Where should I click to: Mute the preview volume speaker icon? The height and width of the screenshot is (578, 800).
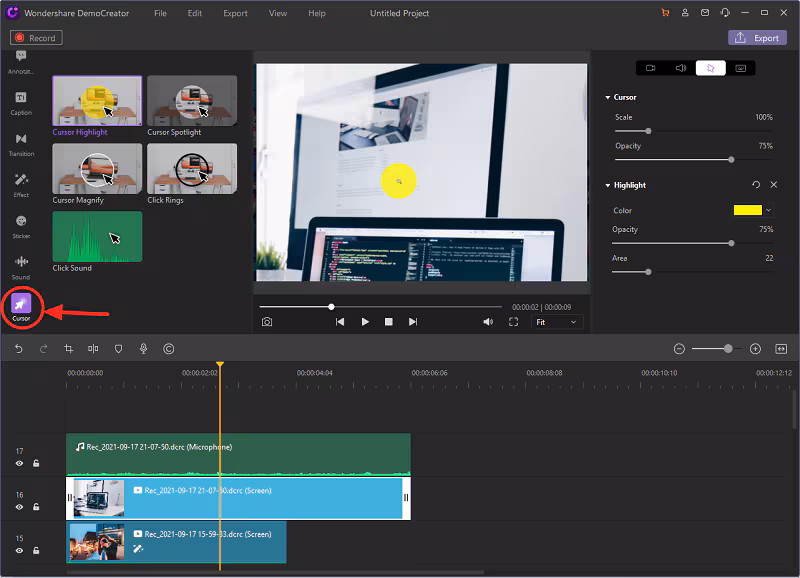click(488, 322)
